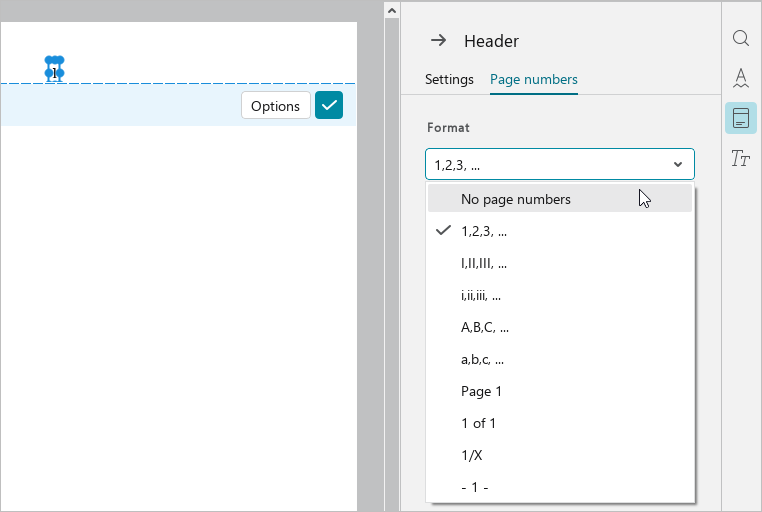Choose the - 1 - page format
762x512 pixels.
coord(560,487)
